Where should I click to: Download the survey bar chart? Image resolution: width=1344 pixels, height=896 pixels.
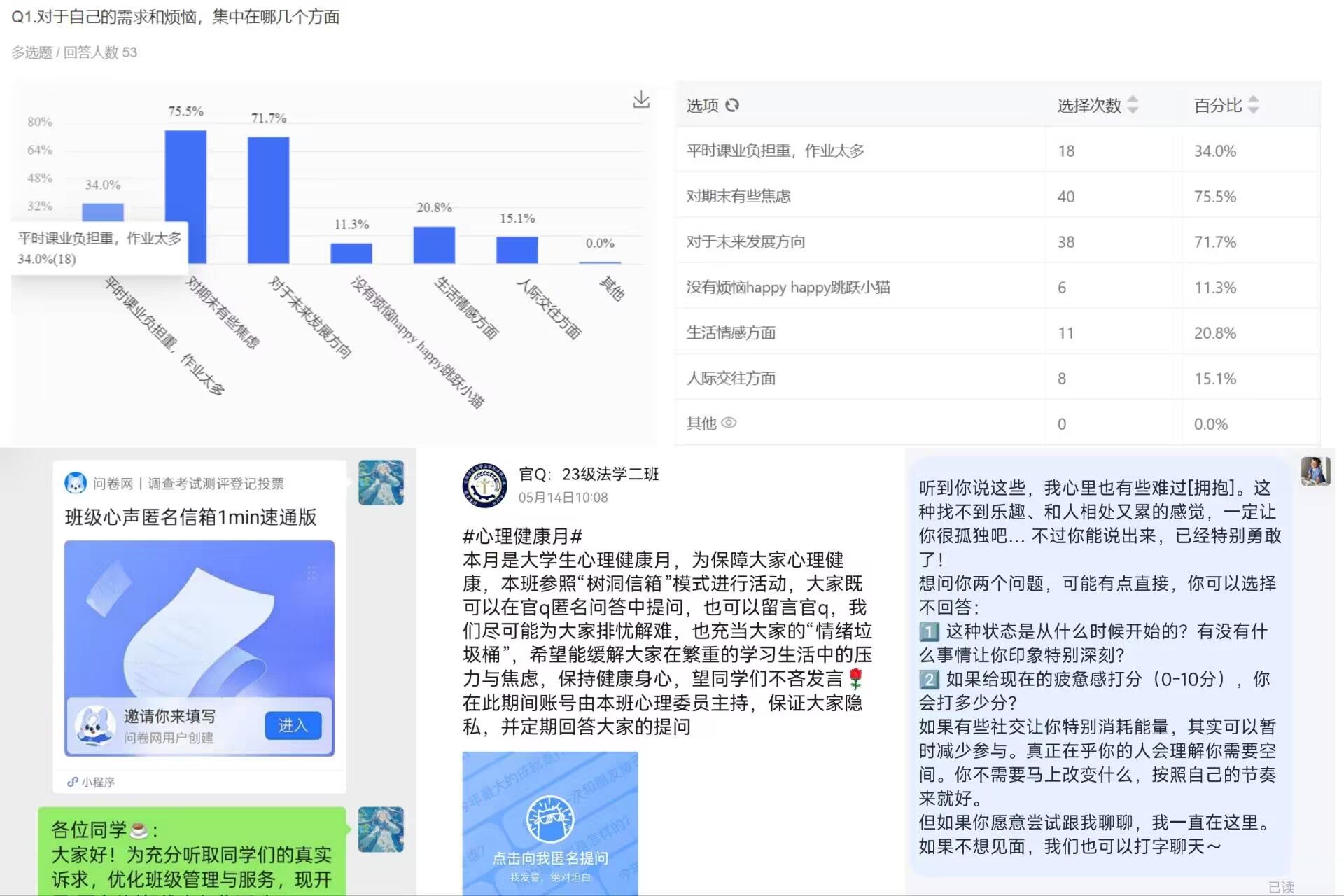pyautogui.click(x=640, y=100)
